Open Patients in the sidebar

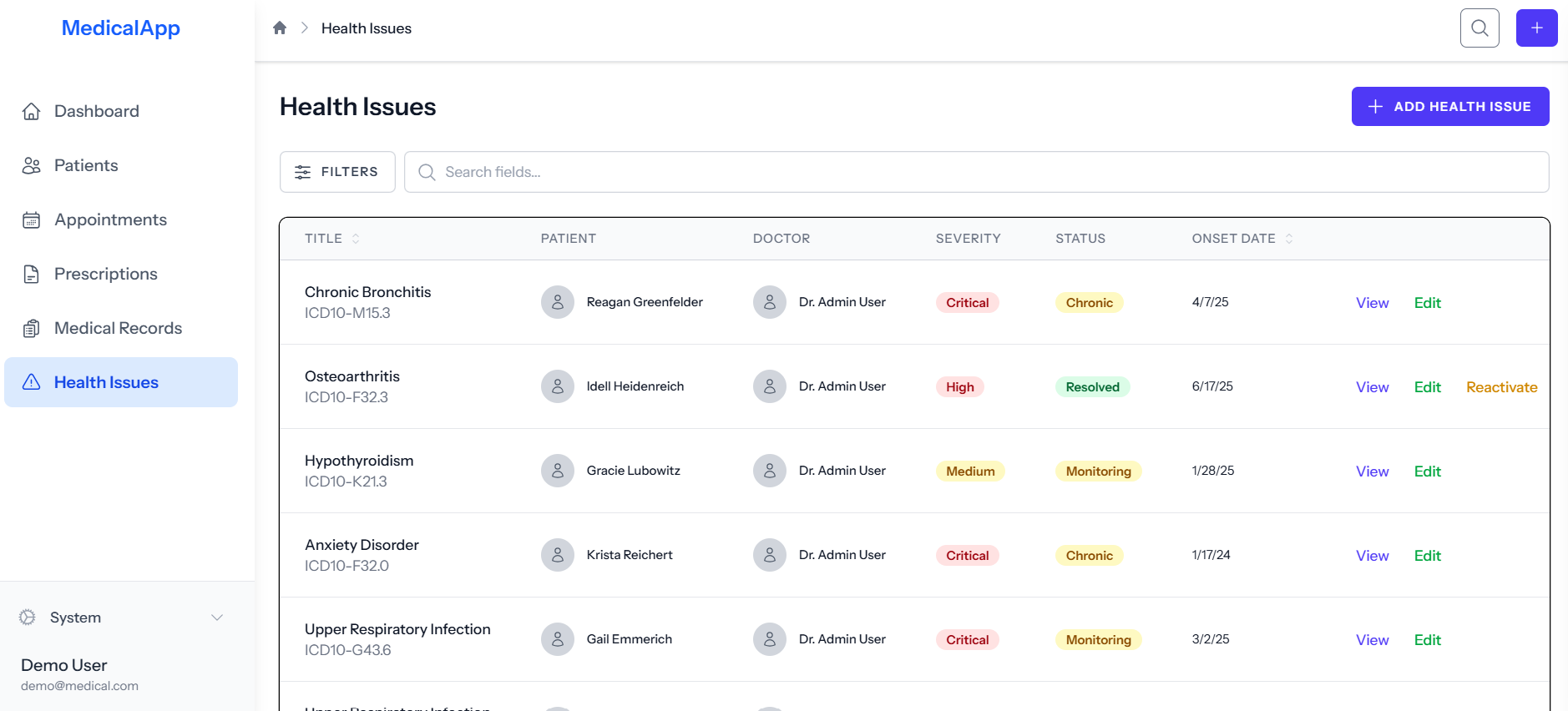(x=86, y=165)
